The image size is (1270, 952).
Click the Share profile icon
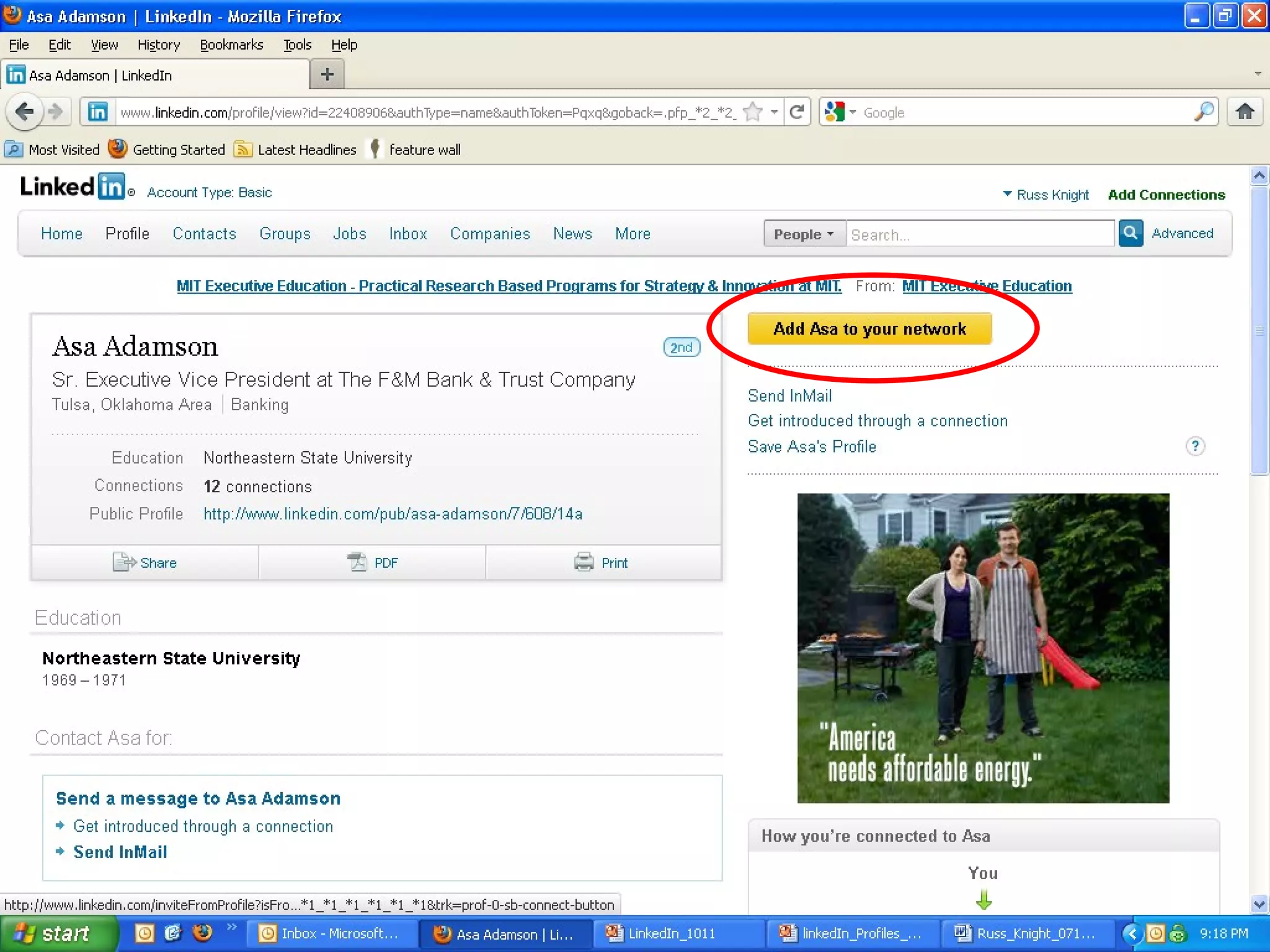click(124, 562)
